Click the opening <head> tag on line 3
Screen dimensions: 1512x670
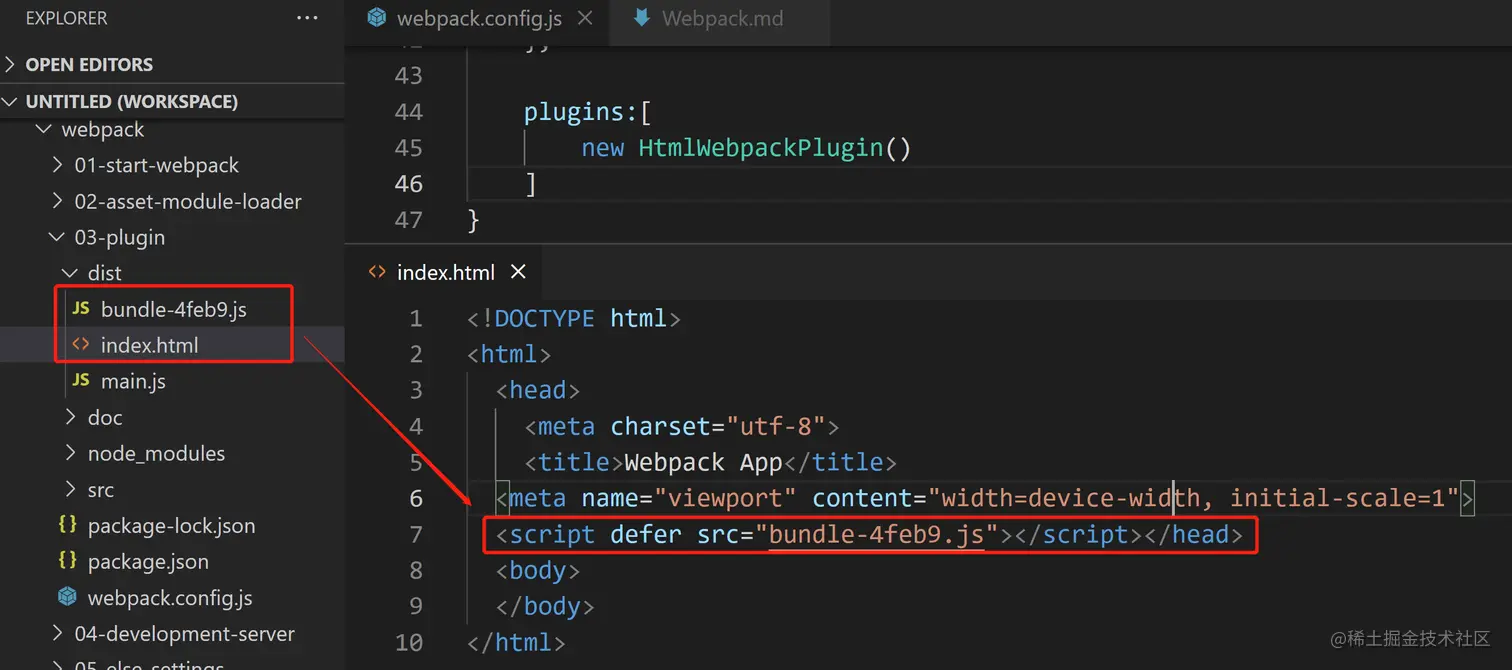(x=537, y=390)
